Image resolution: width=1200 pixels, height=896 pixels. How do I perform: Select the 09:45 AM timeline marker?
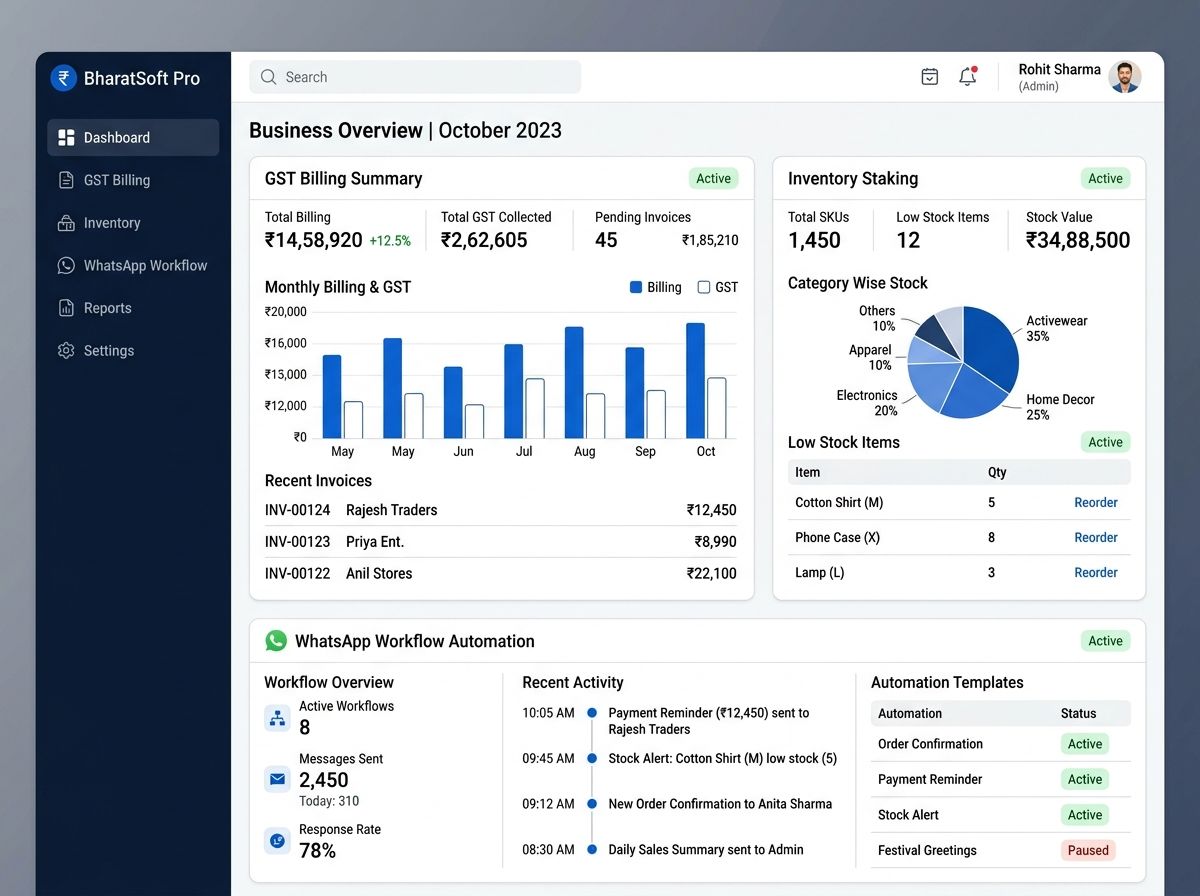(592, 759)
